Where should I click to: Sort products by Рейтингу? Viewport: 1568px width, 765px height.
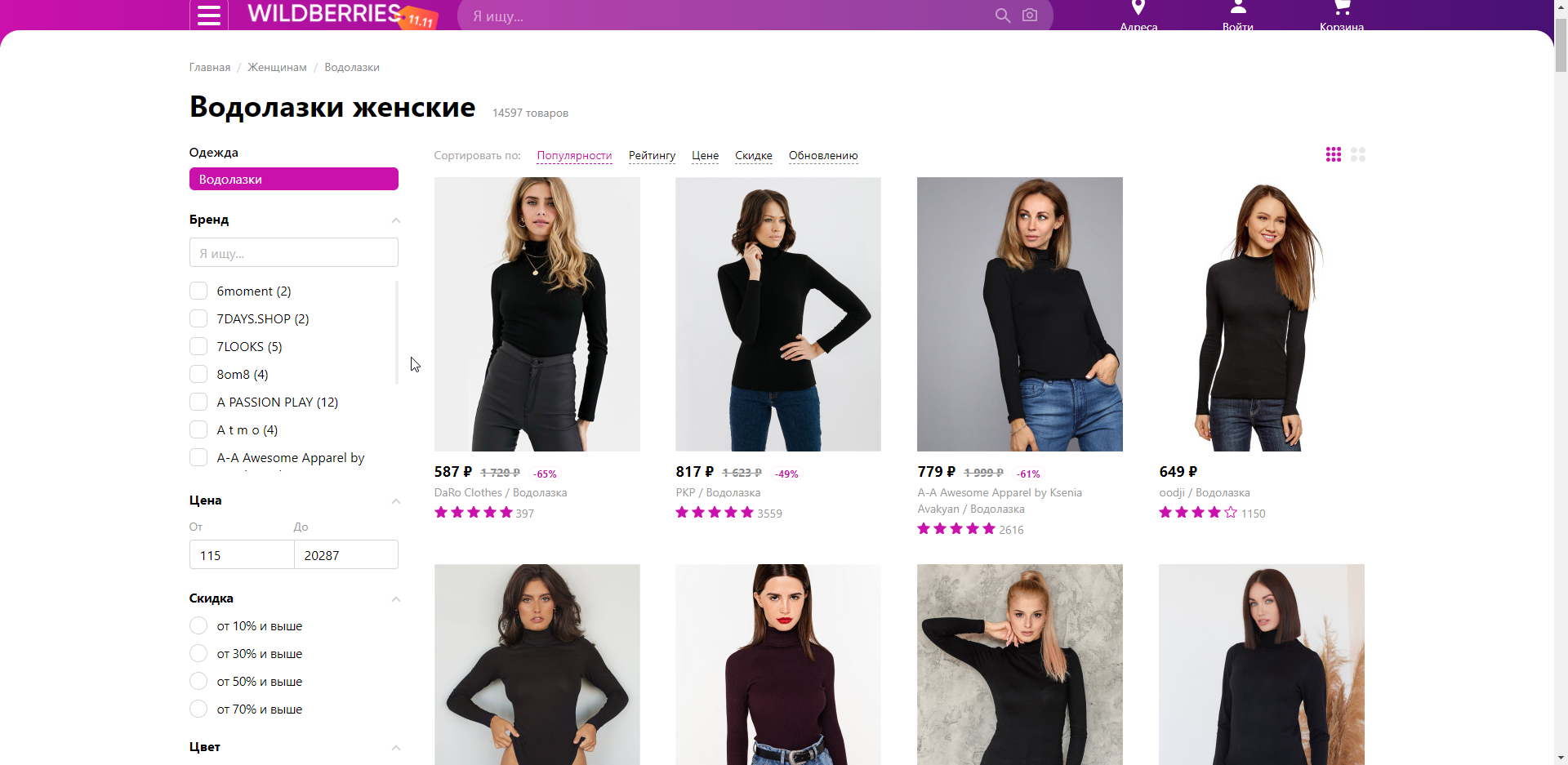pos(652,156)
